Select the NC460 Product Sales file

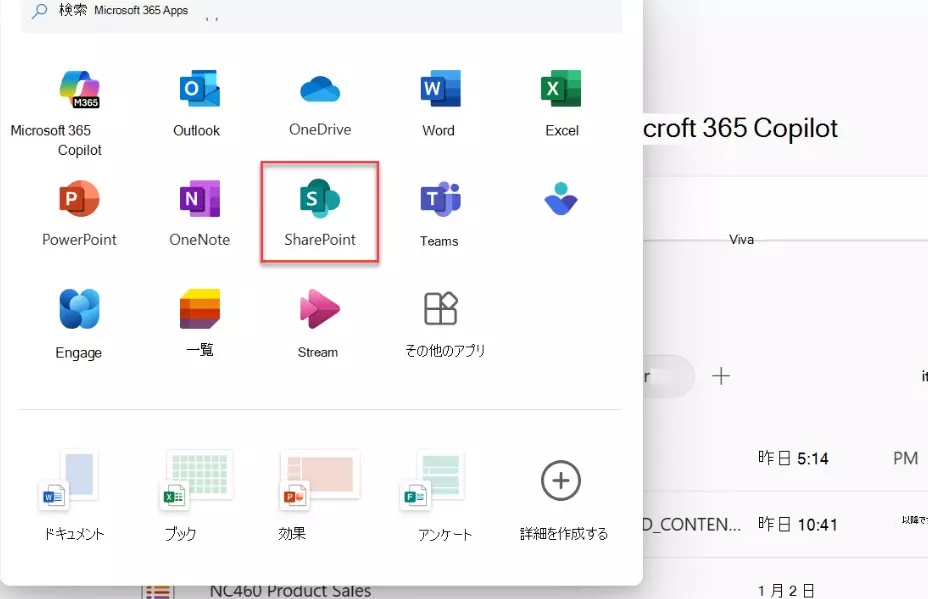tap(290, 590)
